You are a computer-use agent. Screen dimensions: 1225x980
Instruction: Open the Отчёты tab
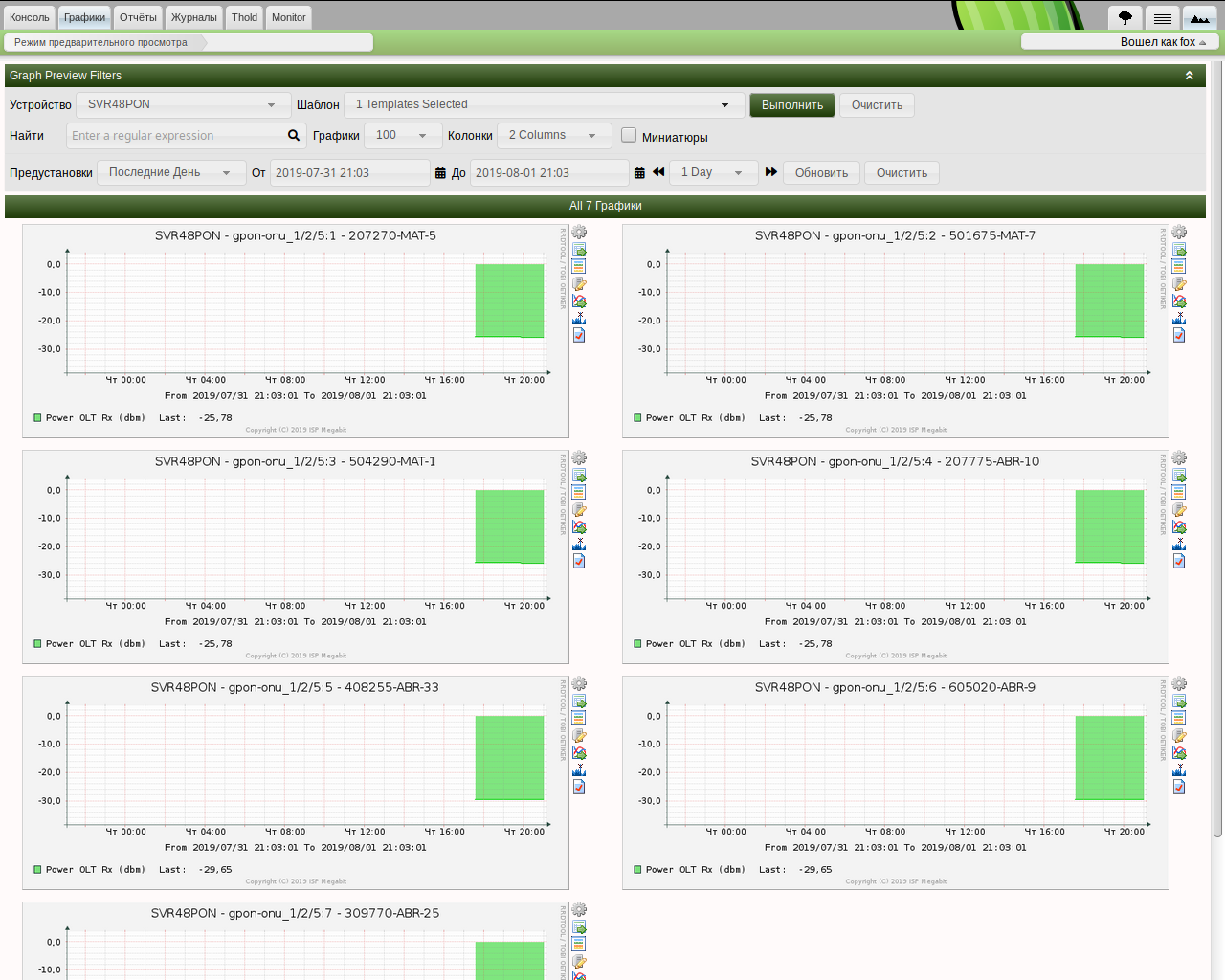pyautogui.click(x=138, y=17)
